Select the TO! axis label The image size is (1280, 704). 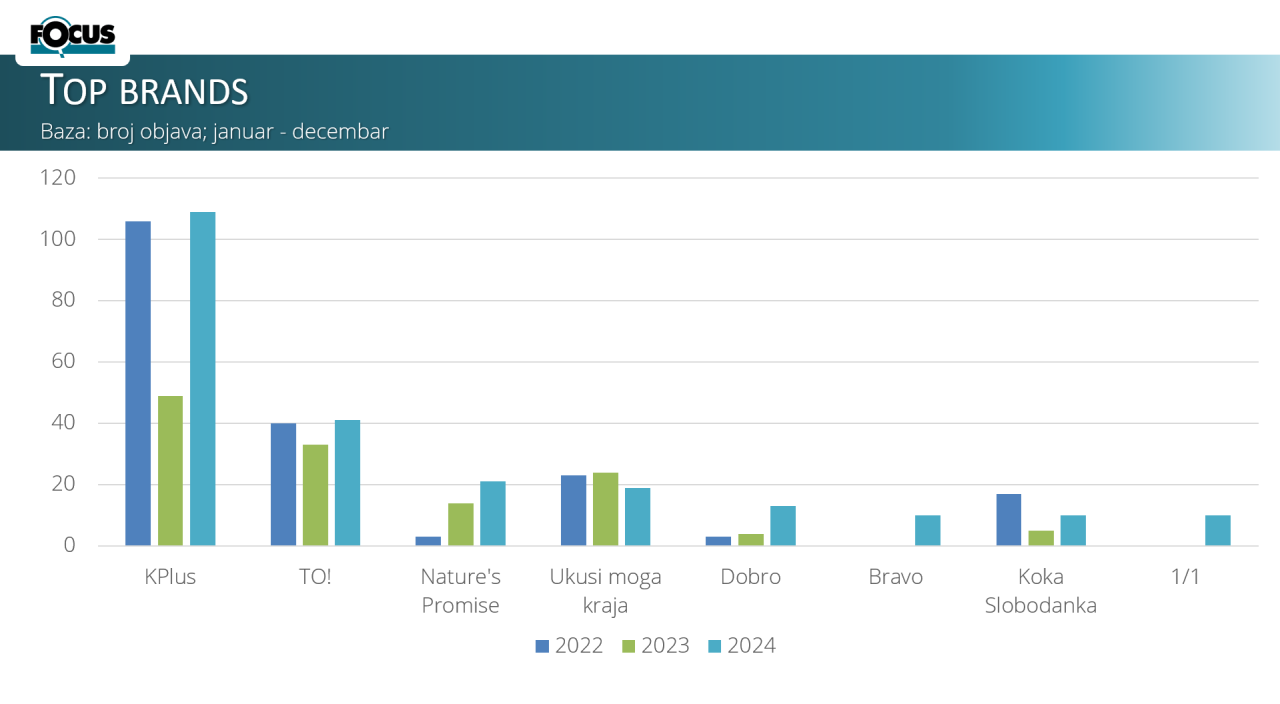click(x=315, y=577)
